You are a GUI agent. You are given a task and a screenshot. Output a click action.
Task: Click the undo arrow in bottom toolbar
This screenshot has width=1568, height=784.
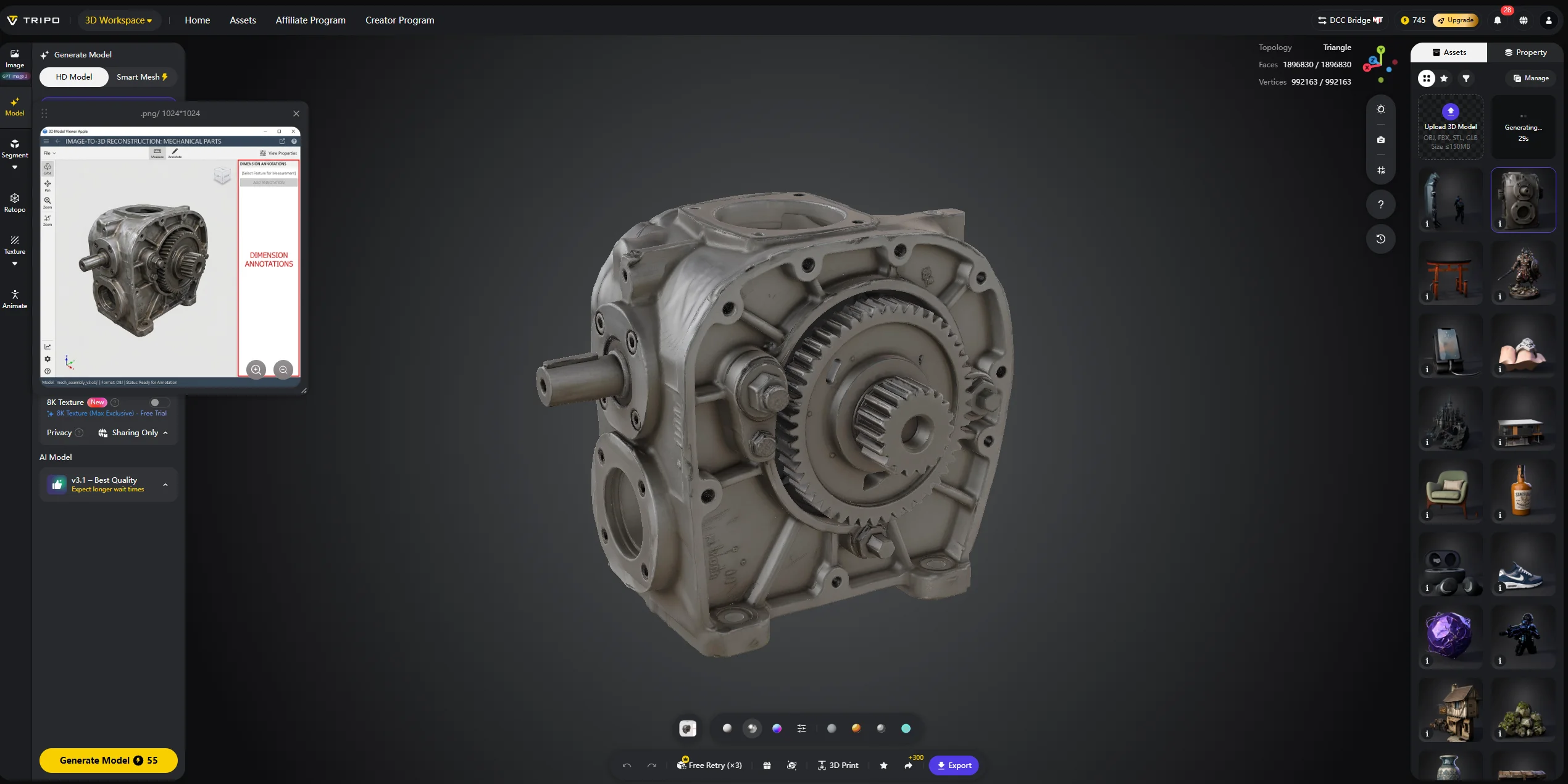pos(627,765)
